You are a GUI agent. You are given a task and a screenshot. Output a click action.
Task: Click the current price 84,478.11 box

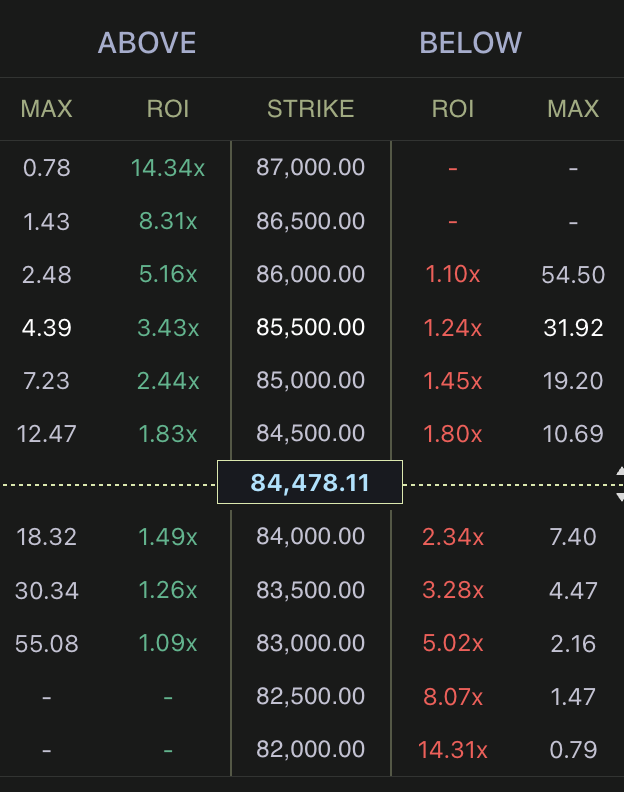310,482
